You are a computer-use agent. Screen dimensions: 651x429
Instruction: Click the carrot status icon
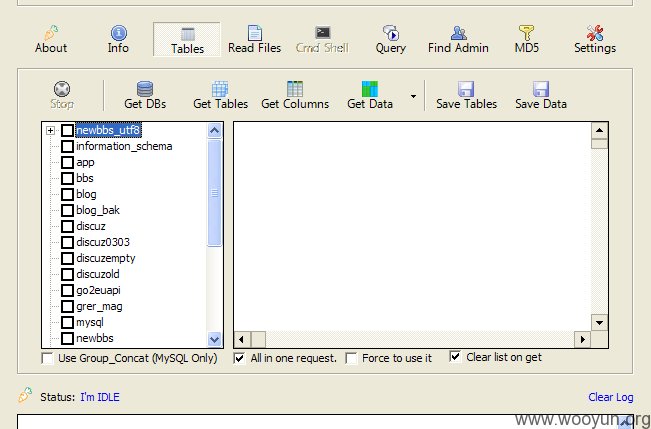25,395
